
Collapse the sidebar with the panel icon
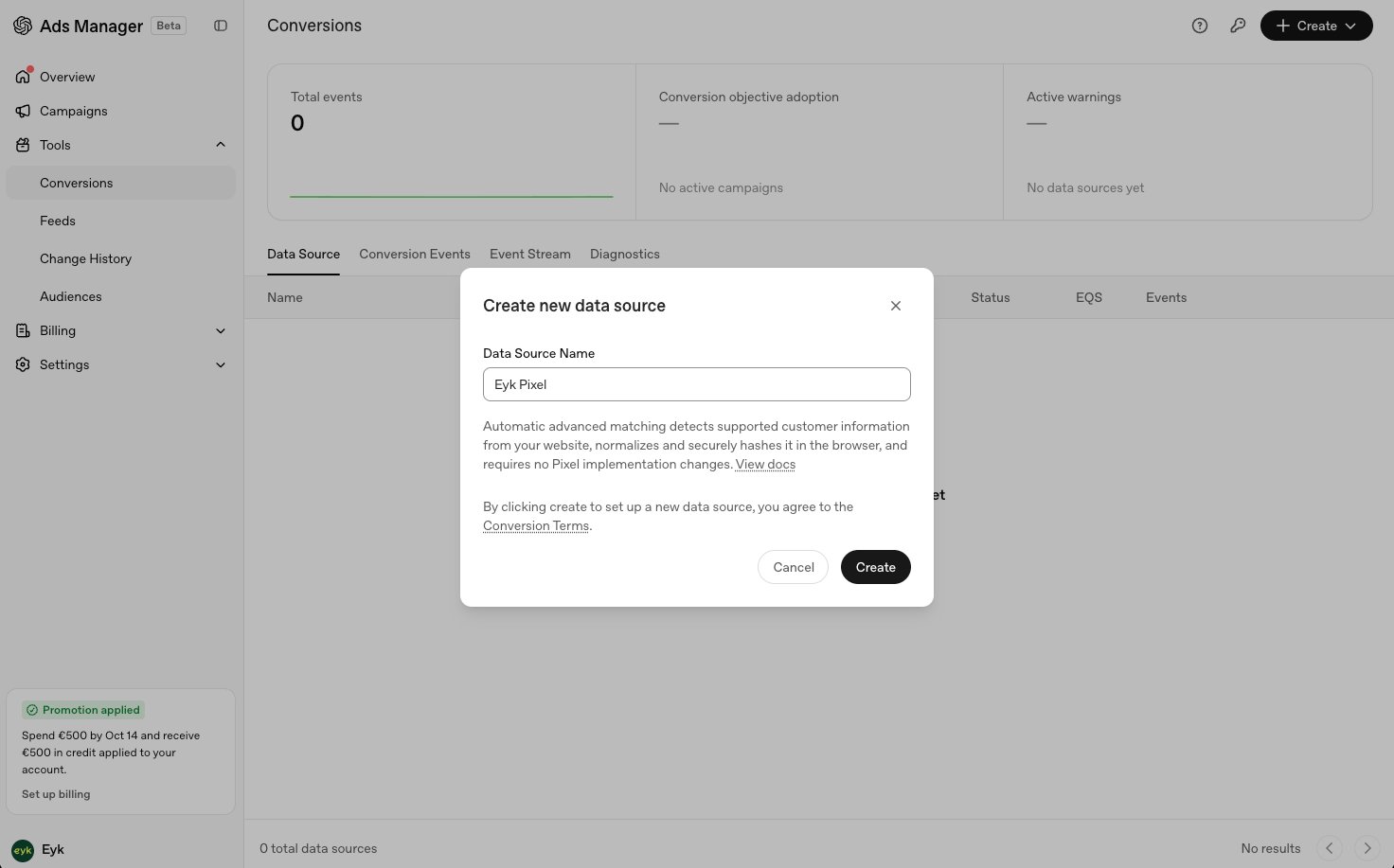pos(221,26)
